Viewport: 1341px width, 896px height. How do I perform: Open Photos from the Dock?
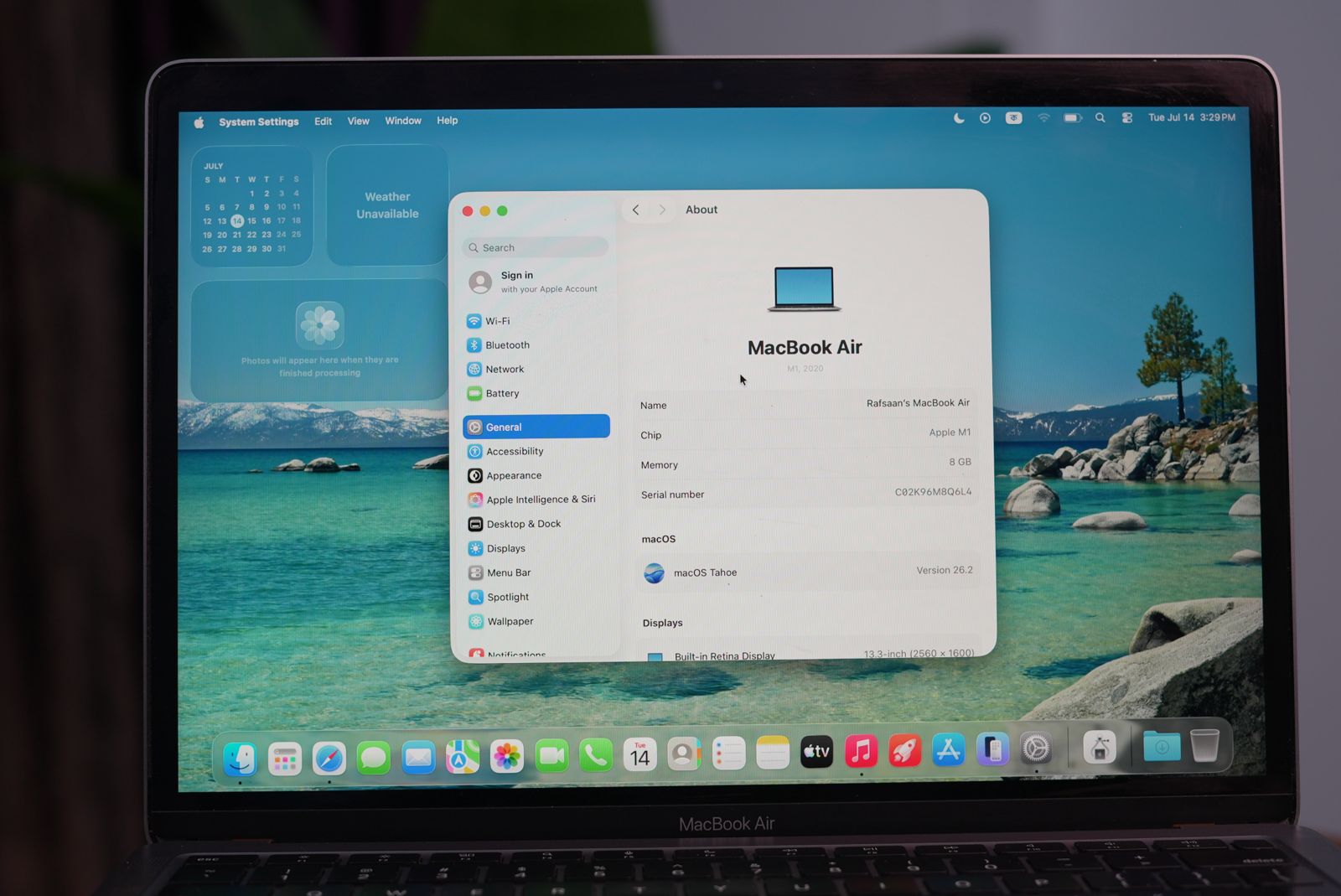[507, 757]
